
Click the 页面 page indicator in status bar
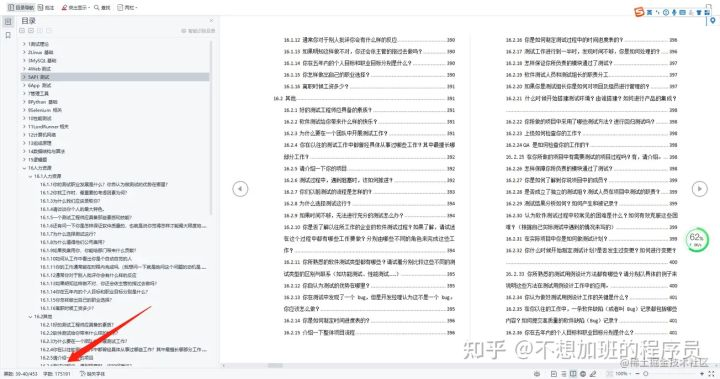pyautogui.click(x=21, y=374)
